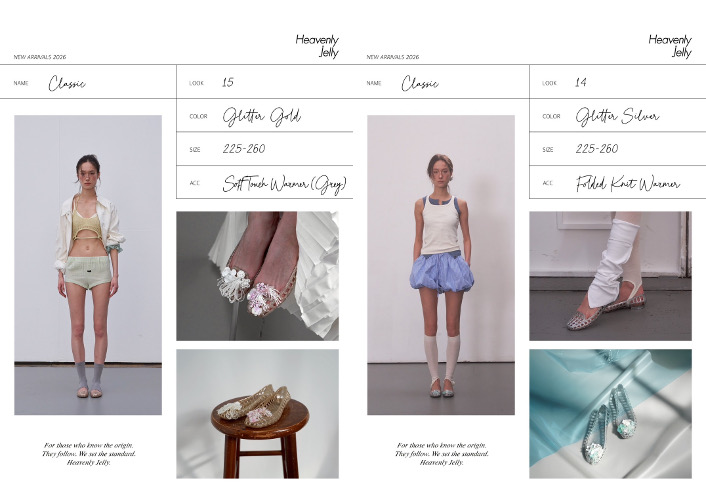
Task: Click the tagline text under right model photo
Action: [442, 454]
